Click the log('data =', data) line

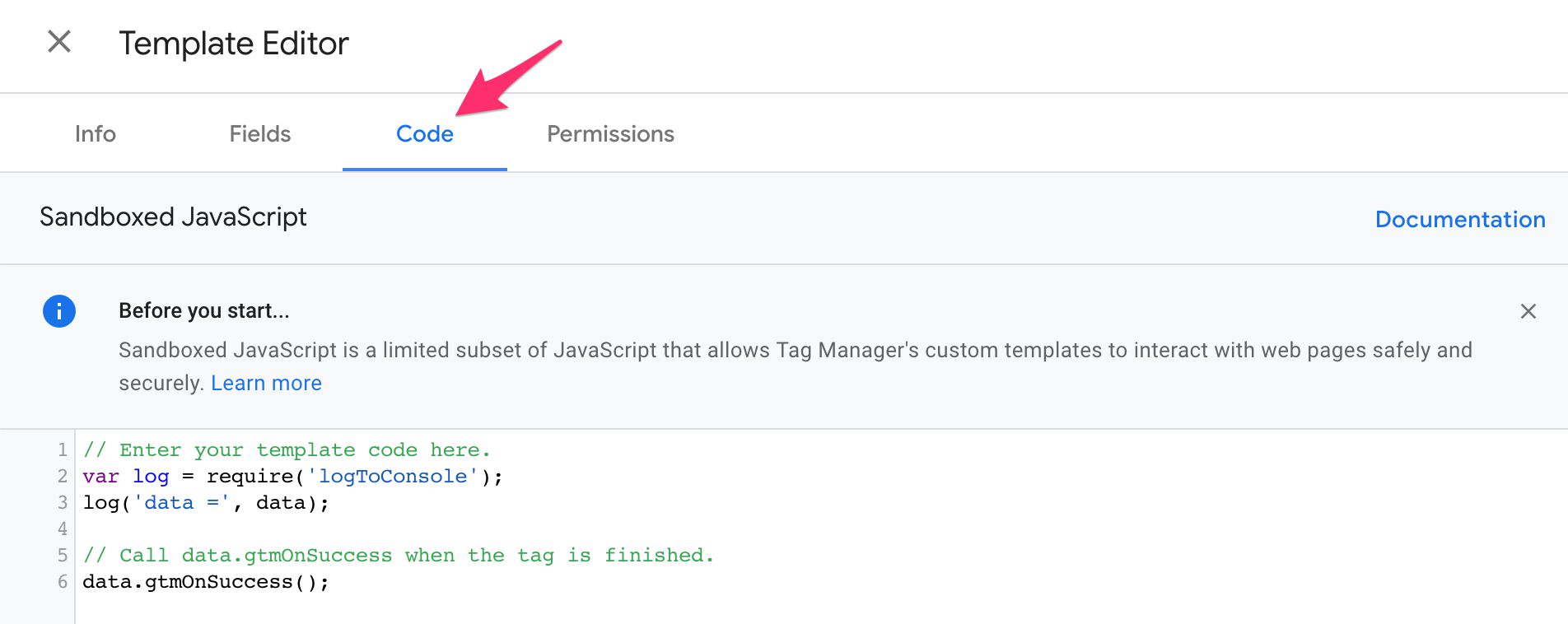[x=206, y=502]
